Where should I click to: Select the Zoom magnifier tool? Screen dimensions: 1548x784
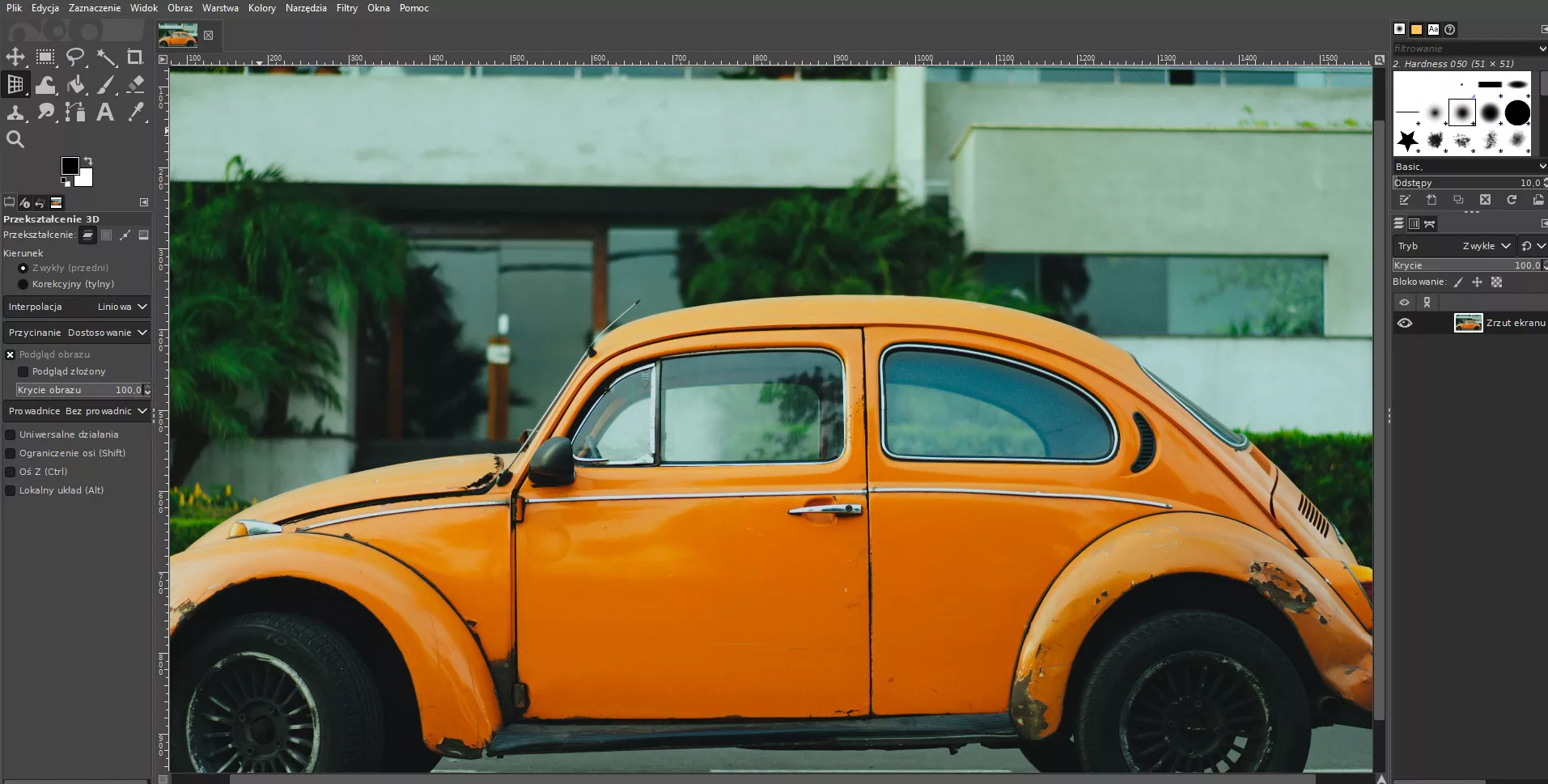(x=15, y=139)
